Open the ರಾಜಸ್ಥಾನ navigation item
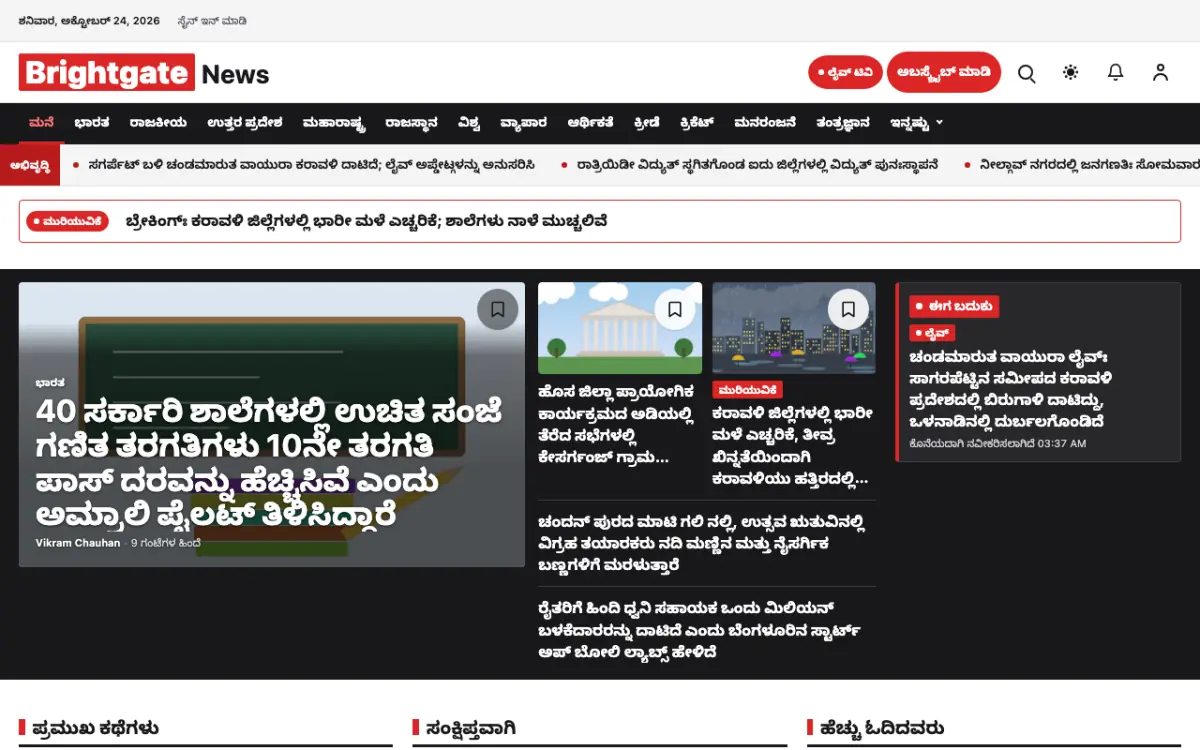Screen dimensions: 1200x750 tap(411, 123)
